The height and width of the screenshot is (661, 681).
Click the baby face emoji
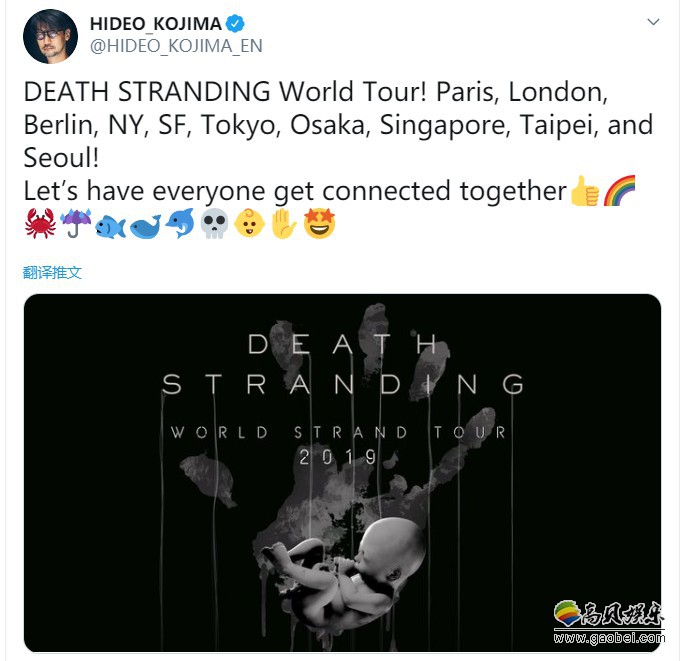pos(249,223)
